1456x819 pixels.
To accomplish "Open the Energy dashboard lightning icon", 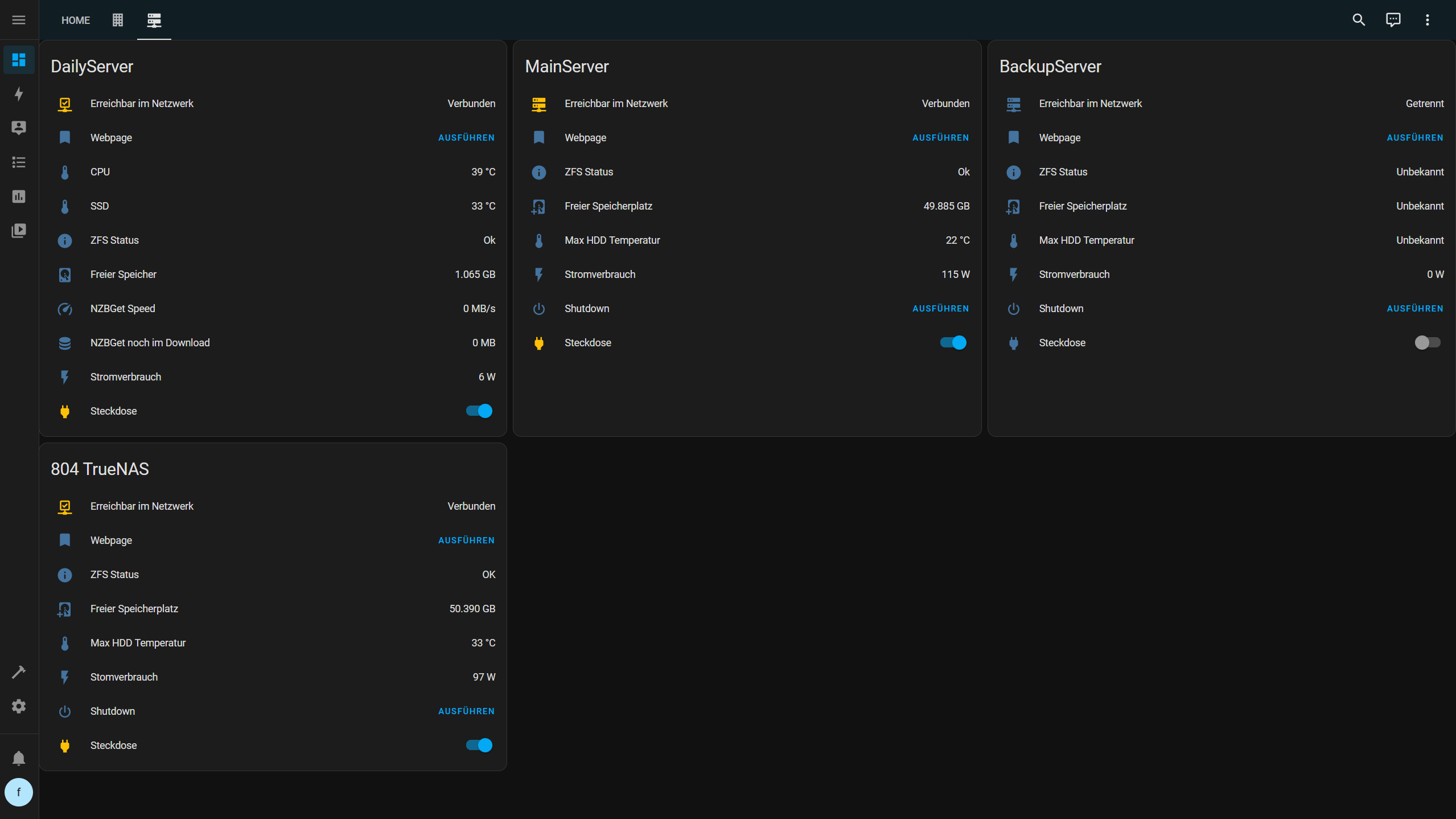I will (x=19, y=94).
